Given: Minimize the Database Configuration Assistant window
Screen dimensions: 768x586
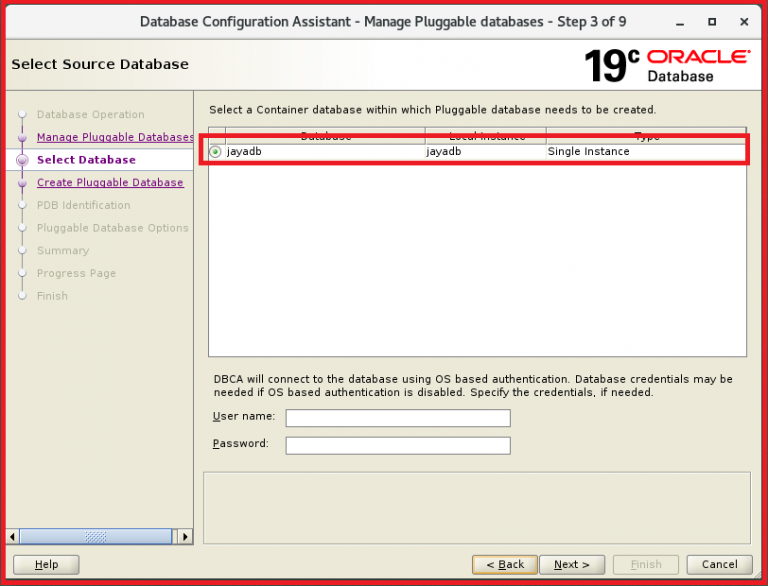Looking at the screenshot, I should [x=681, y=21].
